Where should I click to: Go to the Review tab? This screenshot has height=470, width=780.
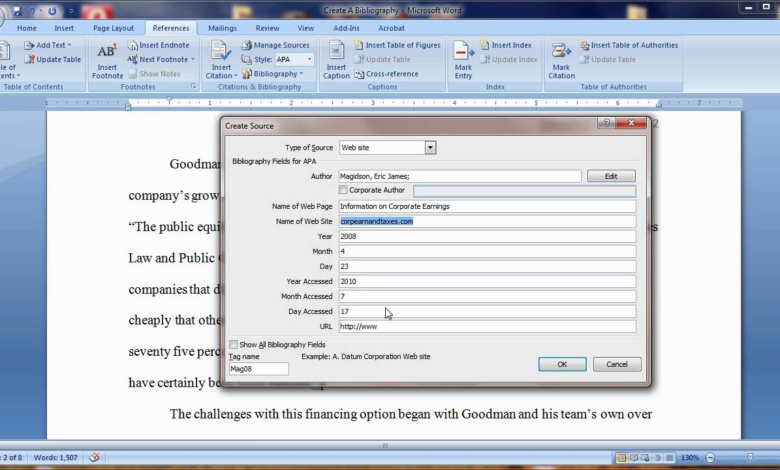click(x=267, y=28)
